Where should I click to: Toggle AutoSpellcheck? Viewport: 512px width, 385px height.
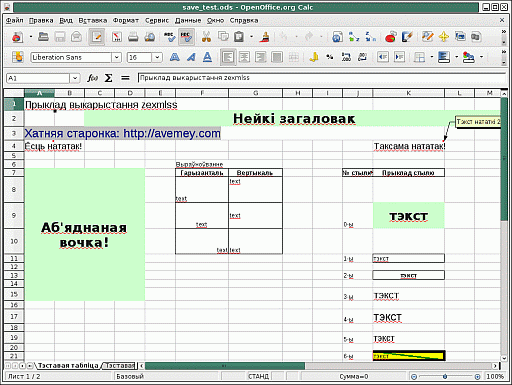[x=186, y=37]
